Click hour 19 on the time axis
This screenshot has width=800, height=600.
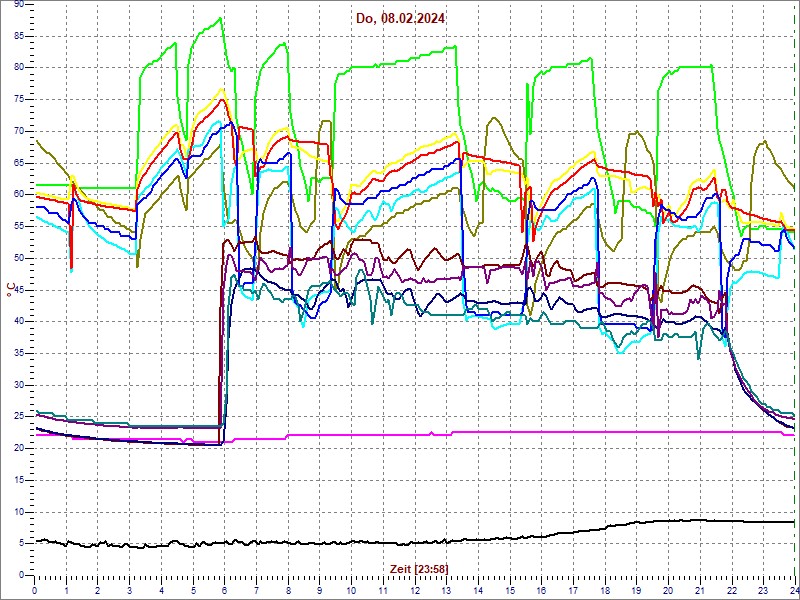tap(636, 590)
